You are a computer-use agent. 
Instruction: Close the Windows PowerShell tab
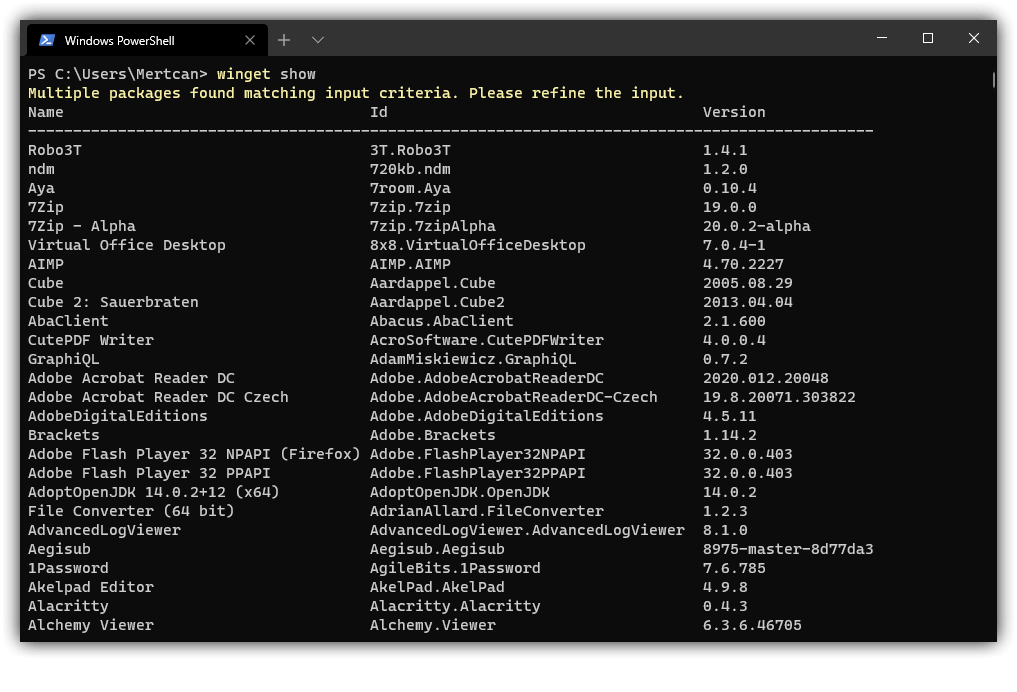(250, 40)
